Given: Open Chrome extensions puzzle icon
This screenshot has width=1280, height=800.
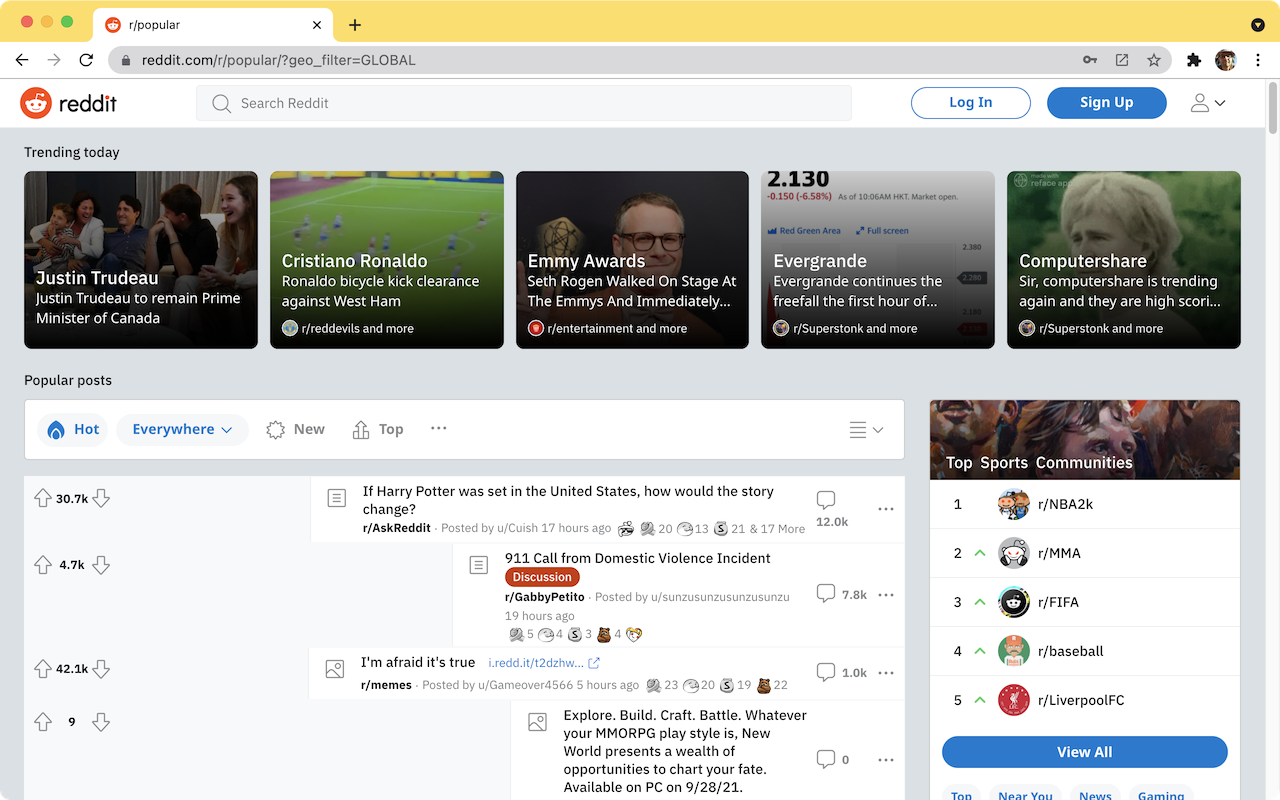Looking at the screenshot, I should (x=1193, y=60).
